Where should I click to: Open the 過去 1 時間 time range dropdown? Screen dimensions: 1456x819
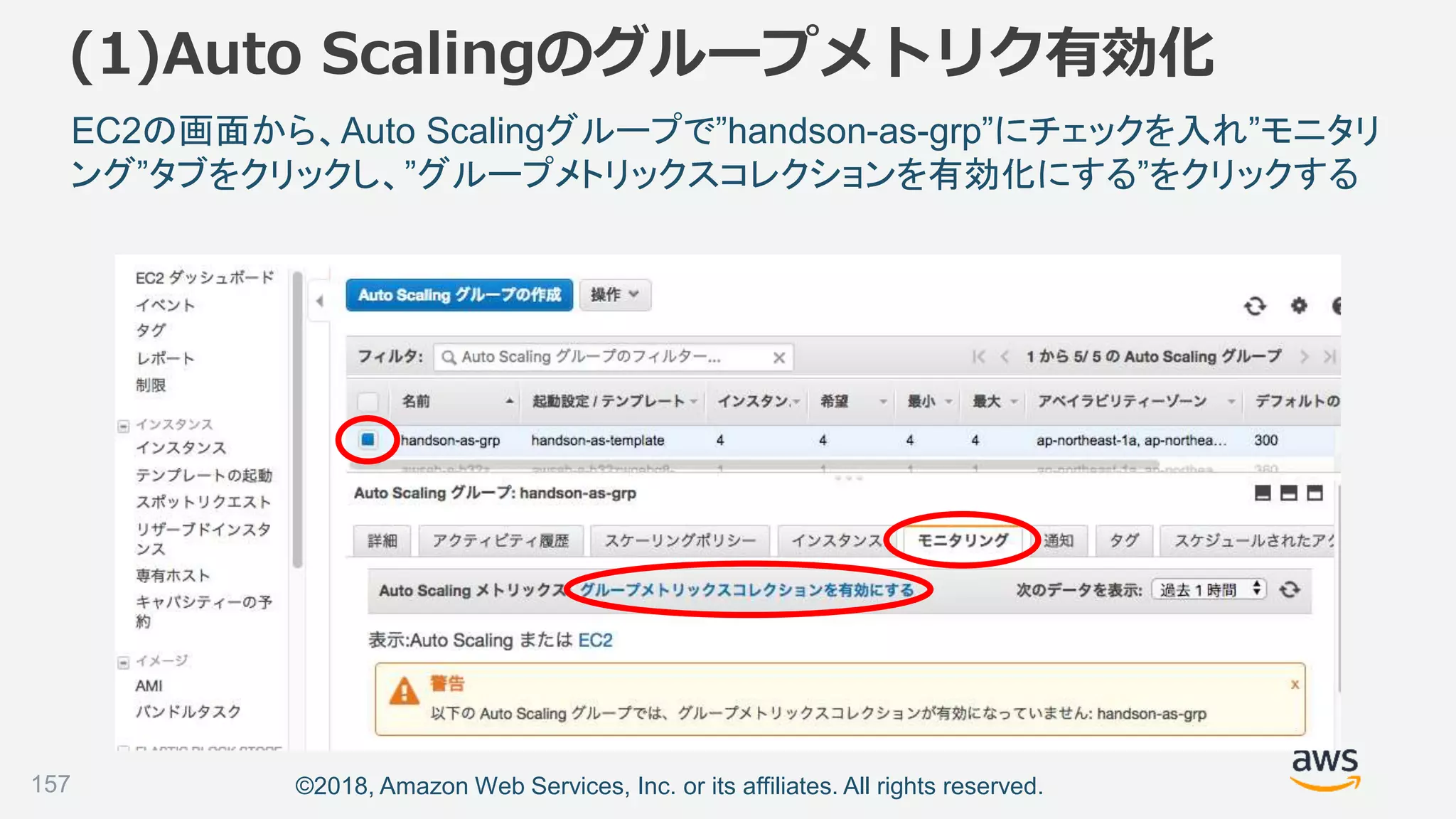[1209, 590]
